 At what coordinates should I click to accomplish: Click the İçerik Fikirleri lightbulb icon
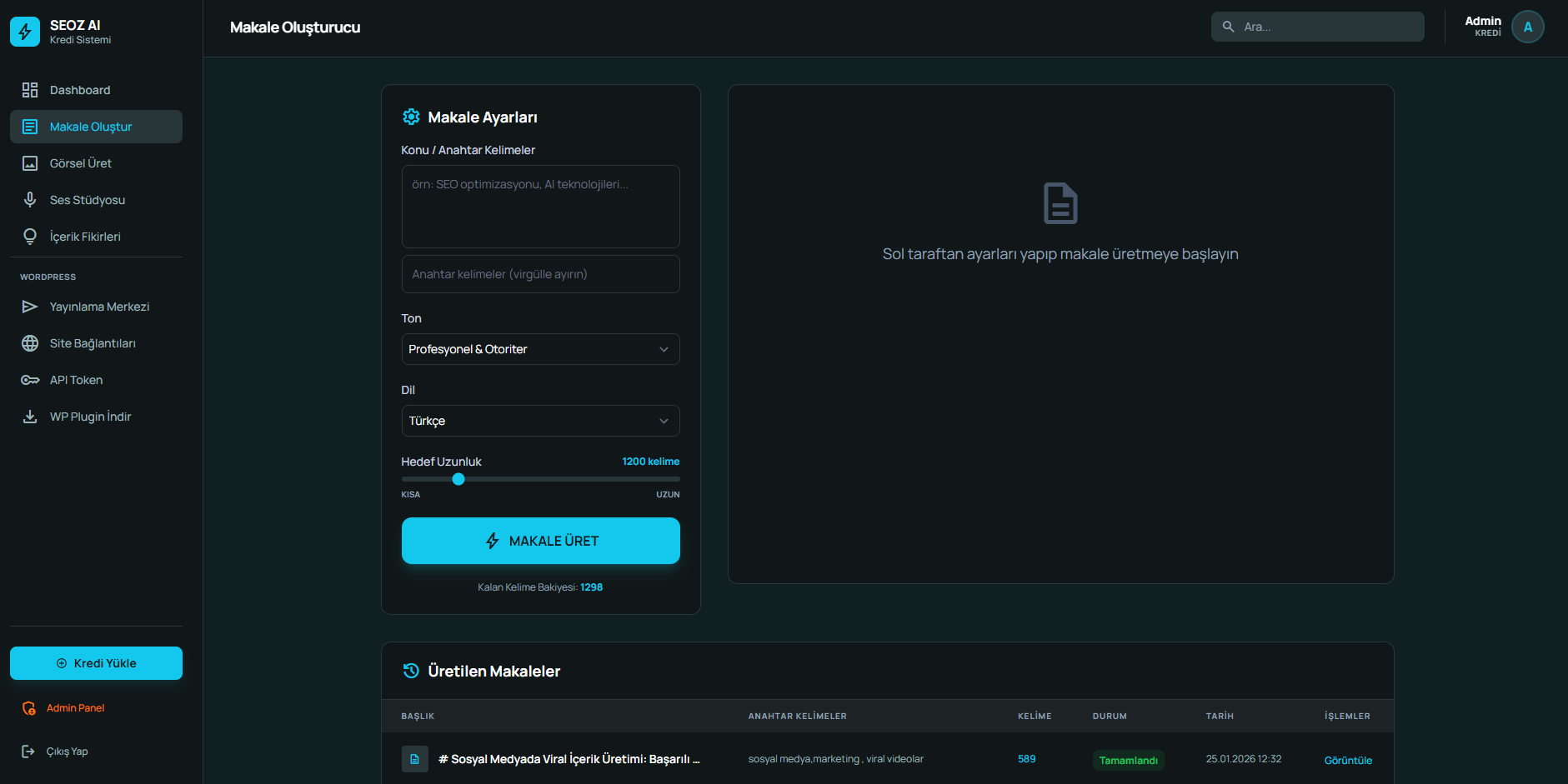(x=30, y=237)
